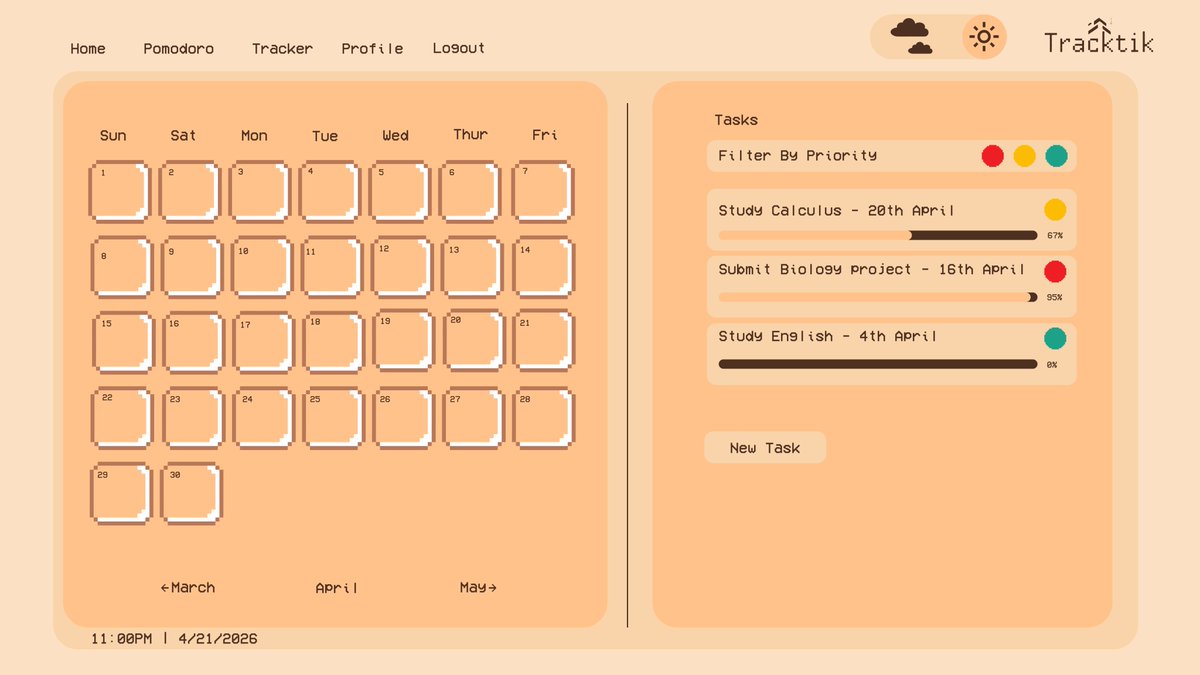Click the 0% progress value
This screenshot has height=675, width=1200.
coord(1052,365)
